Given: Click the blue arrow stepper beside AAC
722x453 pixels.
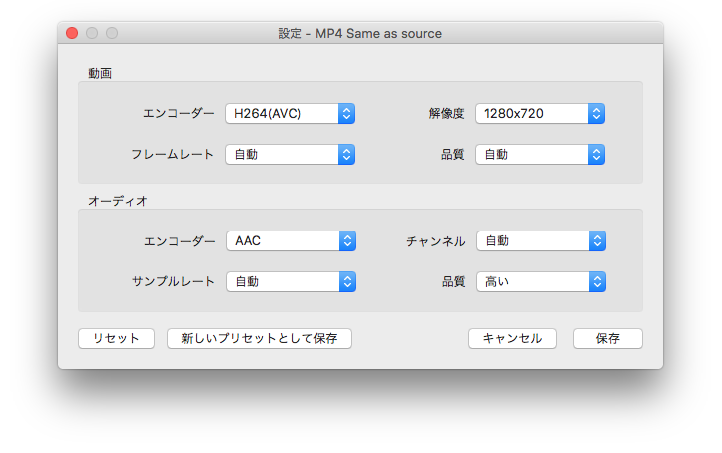Looking at the screenshot, I should pyautogui.click(x=347, y=240).
